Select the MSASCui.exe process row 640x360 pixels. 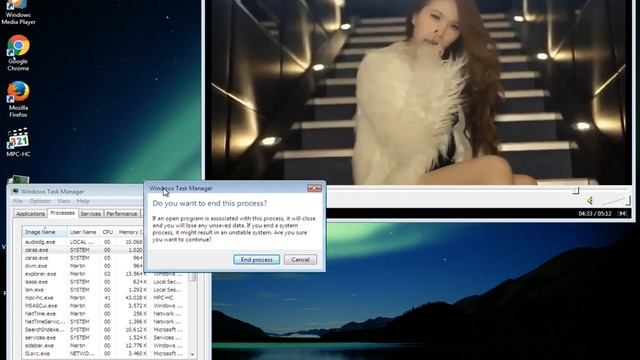[106, 306]
